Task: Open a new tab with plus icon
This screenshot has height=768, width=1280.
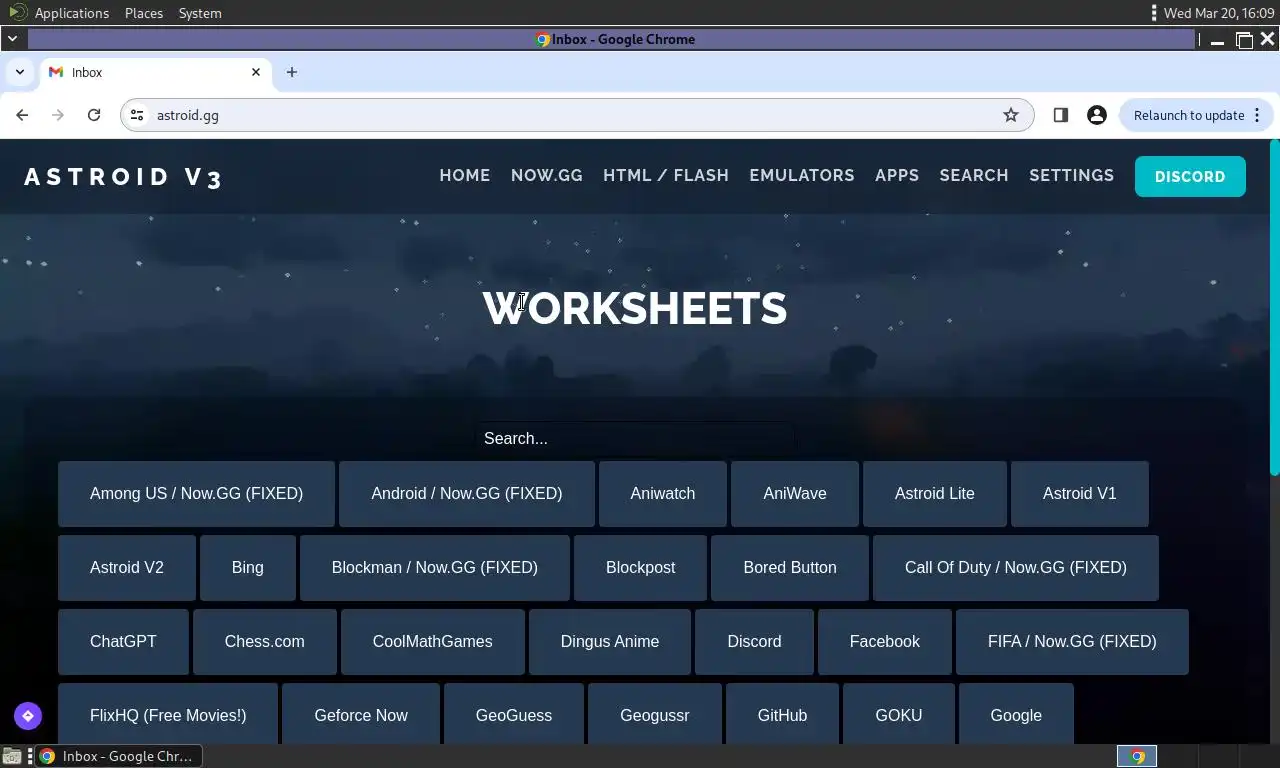Action: (x=292, y=72)
